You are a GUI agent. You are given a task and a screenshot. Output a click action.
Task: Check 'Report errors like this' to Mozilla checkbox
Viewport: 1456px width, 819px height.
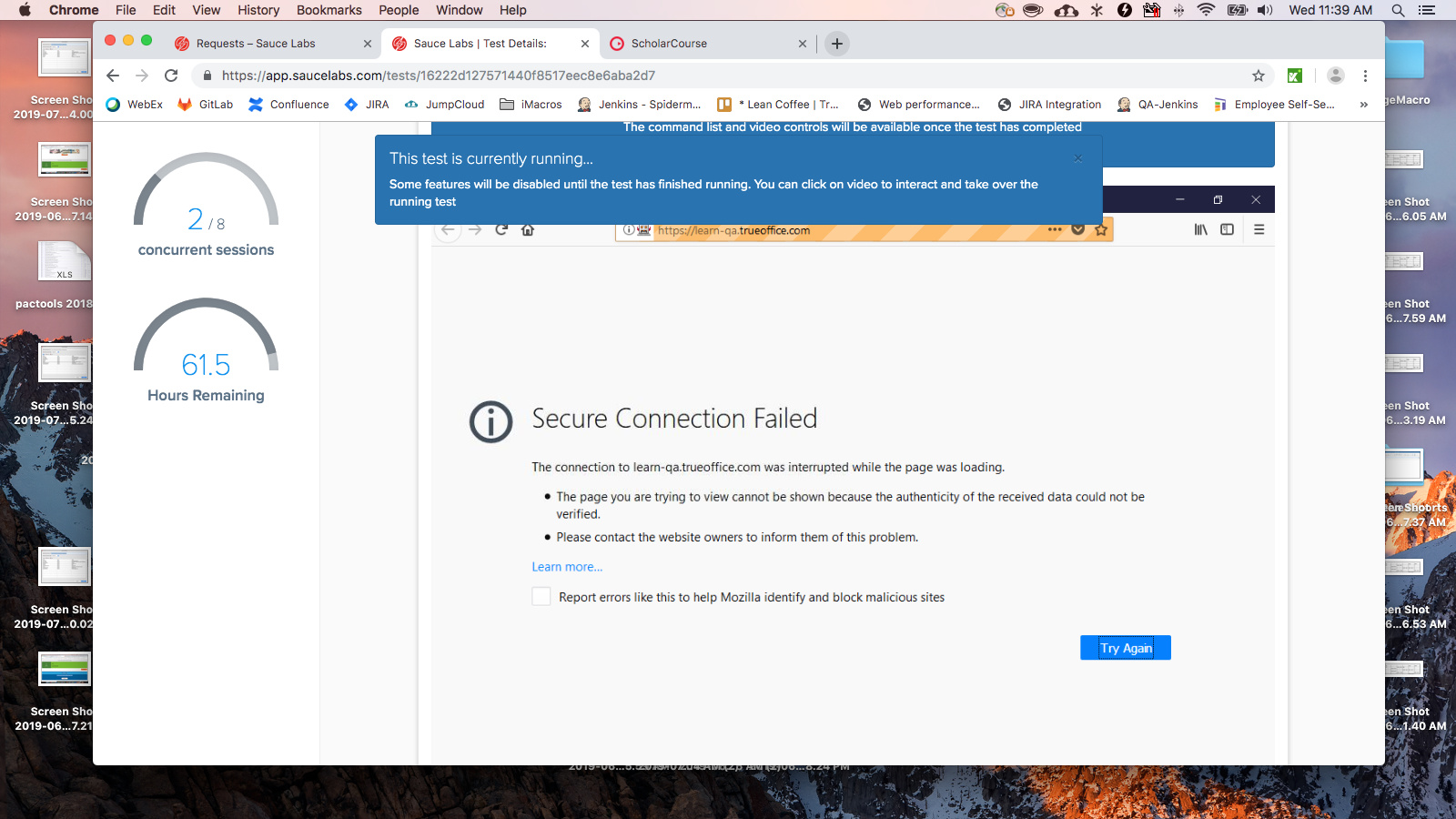pos(541,597)
